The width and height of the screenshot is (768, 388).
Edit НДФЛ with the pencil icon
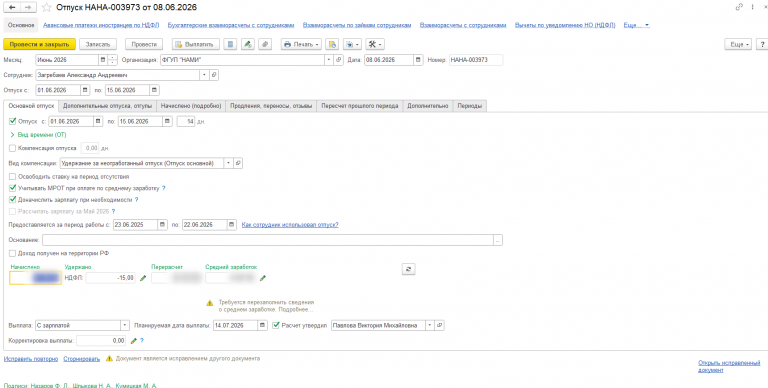pyautogui.click(x=143, y=278)
